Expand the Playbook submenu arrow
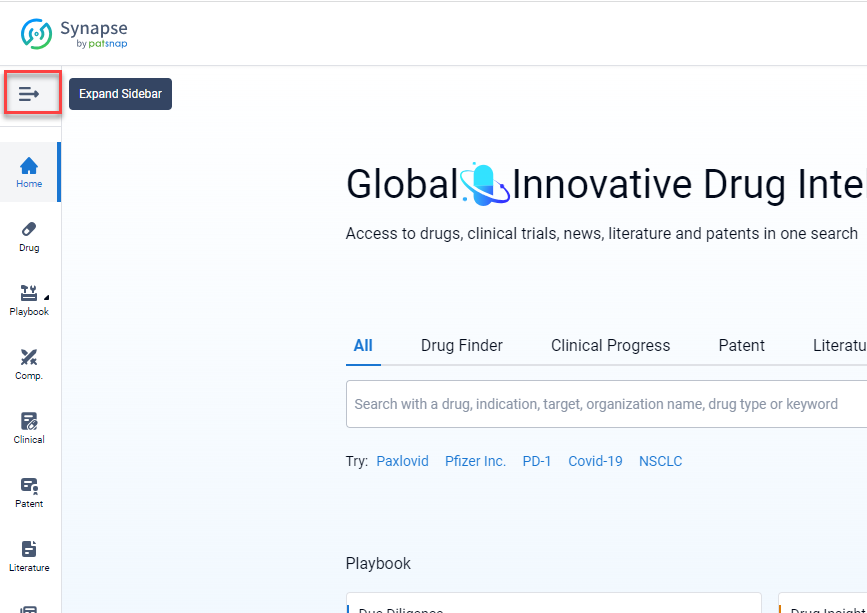The width and height of the screenshot is (867, 613). (45, 298)
